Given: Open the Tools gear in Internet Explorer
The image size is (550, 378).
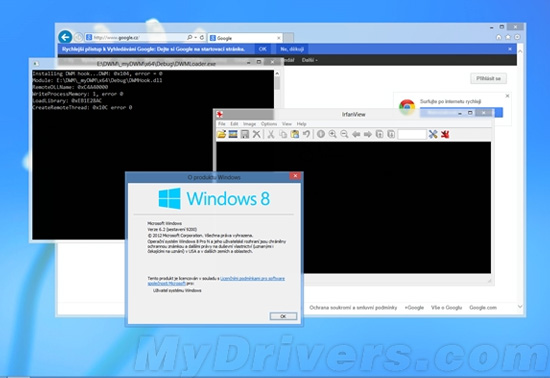Looking at the screenshot, I should coord(517,37).
